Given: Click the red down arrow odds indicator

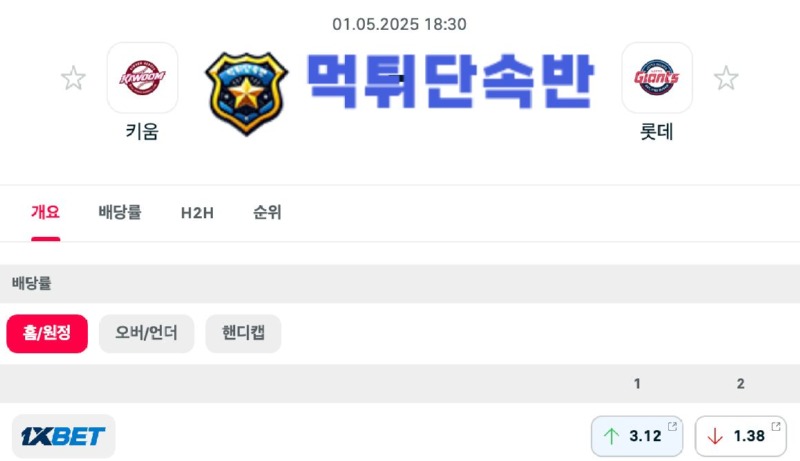Looking at the screenshot, I should coord(715,436).
